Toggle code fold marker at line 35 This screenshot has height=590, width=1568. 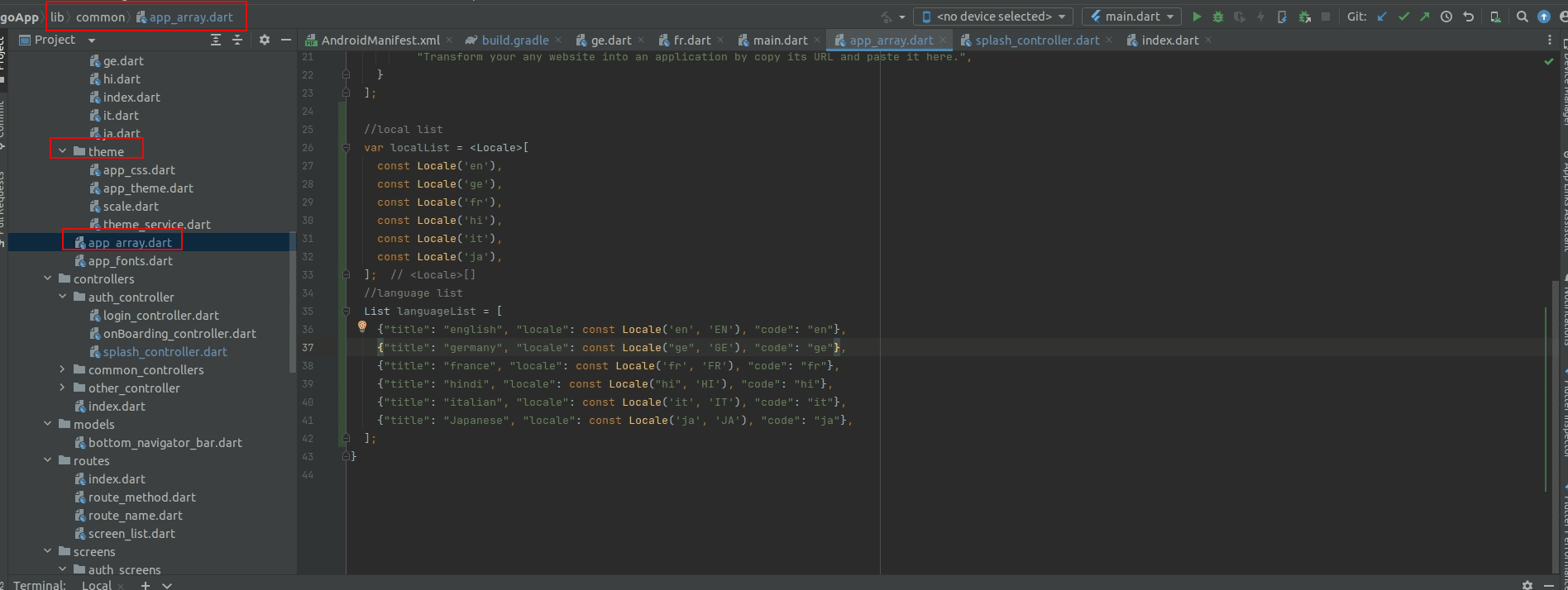[346, 312]
